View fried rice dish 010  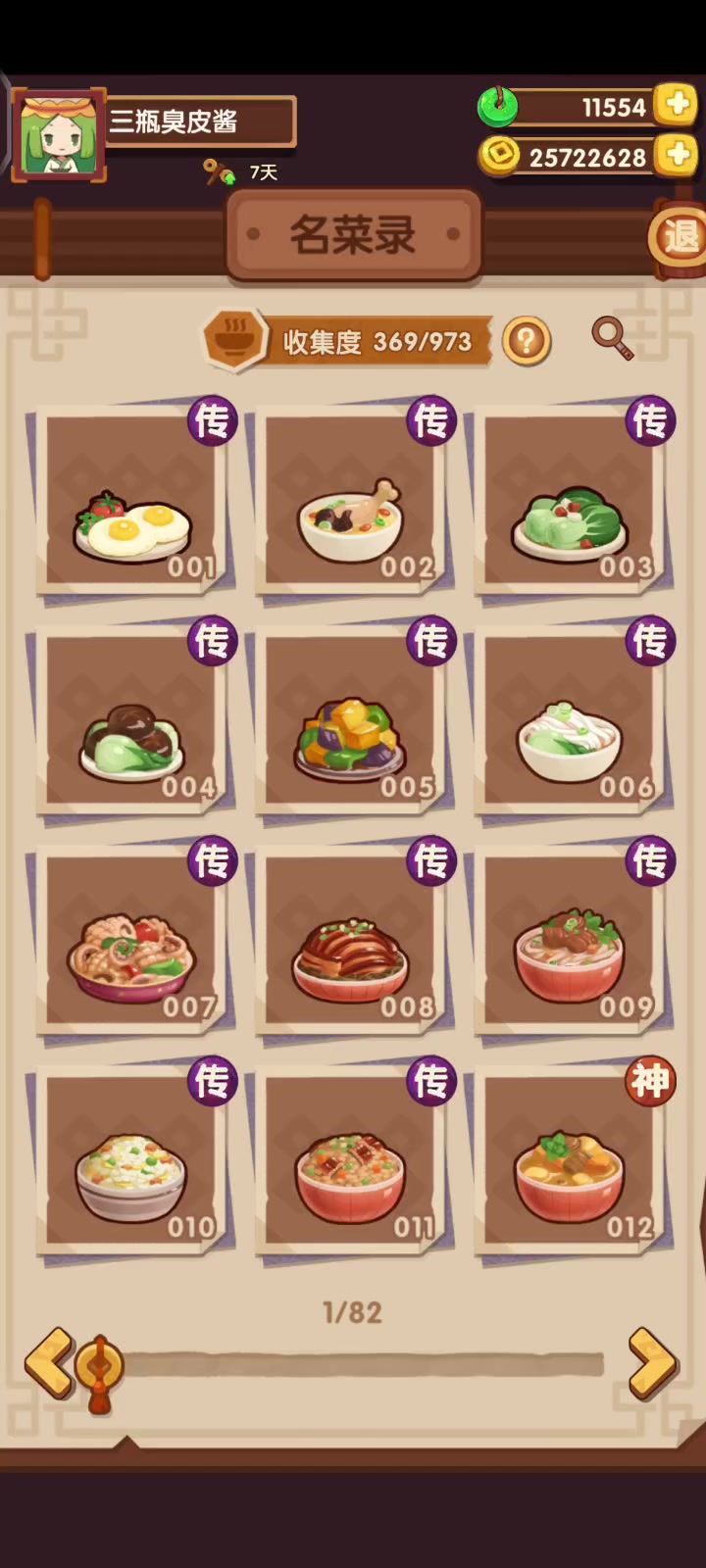tap(133, 1160)
